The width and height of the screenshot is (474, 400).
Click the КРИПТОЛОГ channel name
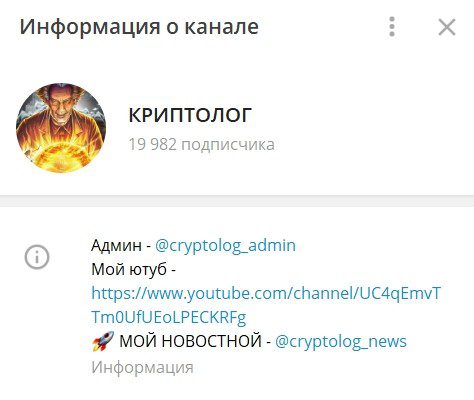[190, 115]
